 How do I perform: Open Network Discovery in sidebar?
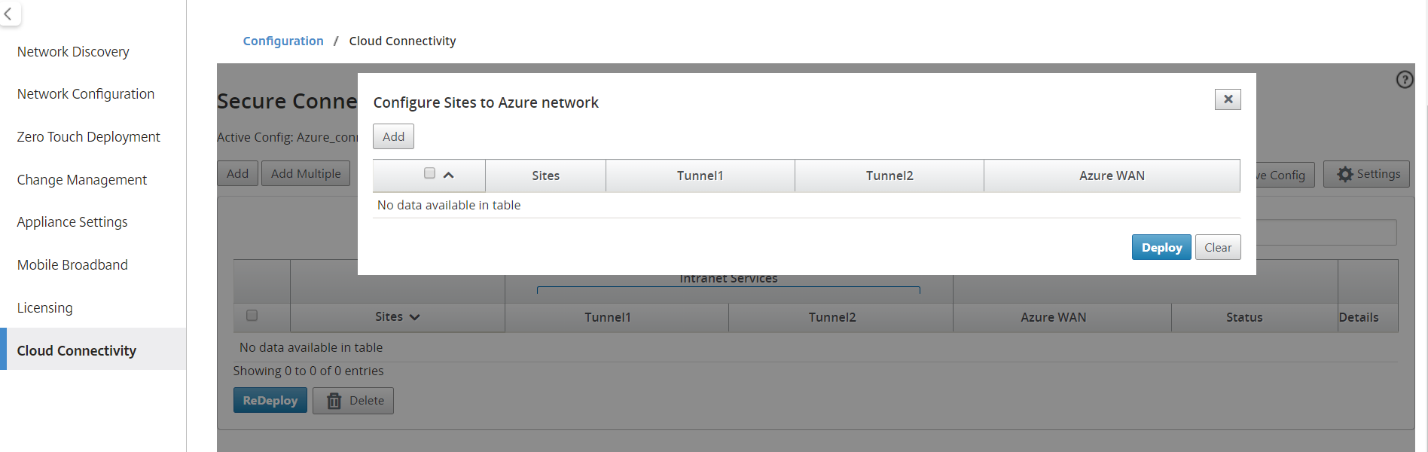73,52
